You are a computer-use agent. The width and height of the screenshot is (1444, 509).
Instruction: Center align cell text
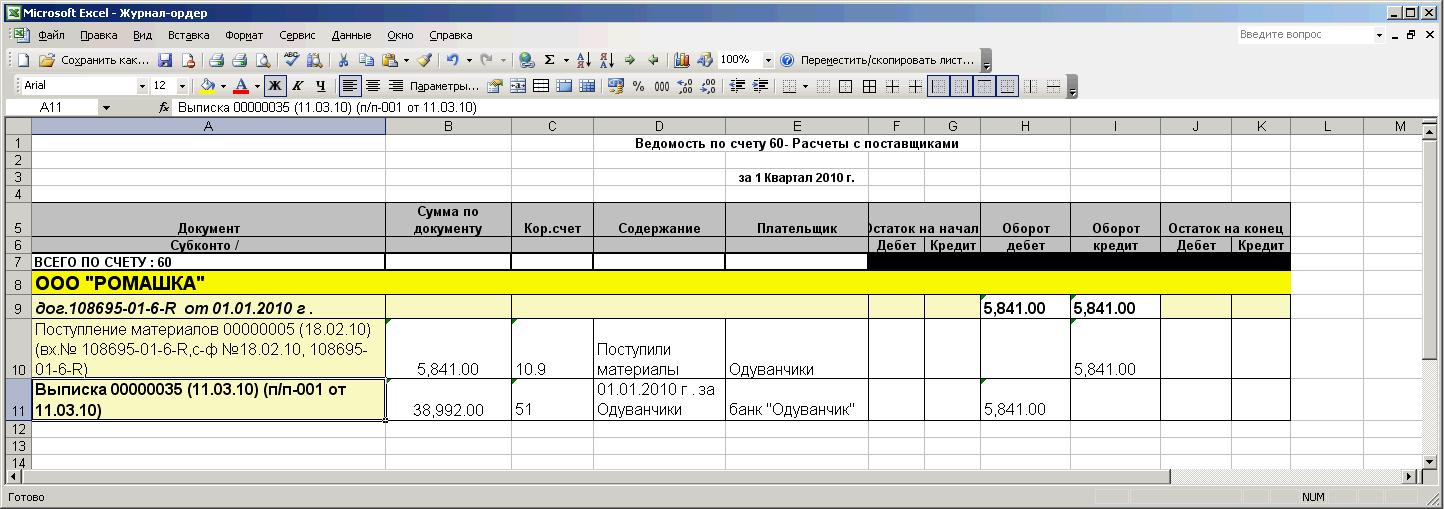(373, 86)
